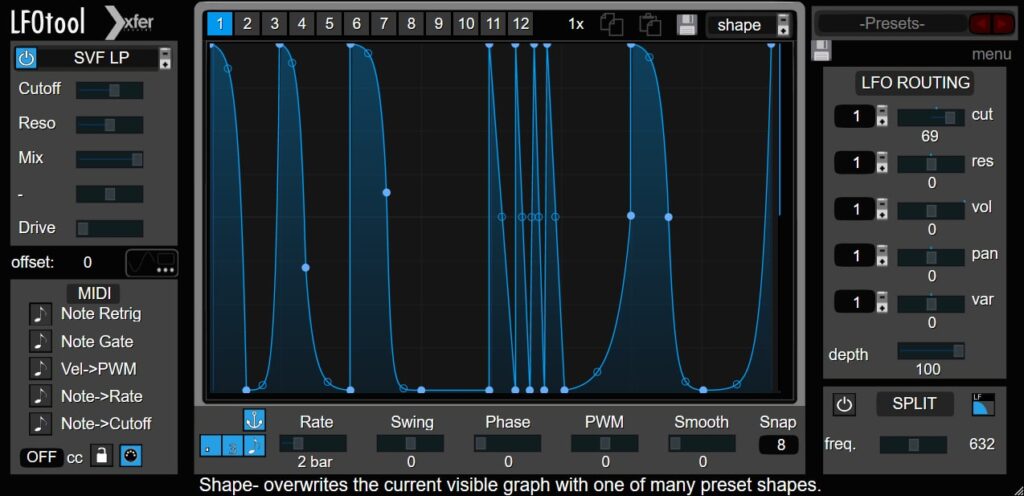Open the res LFO number dropdown arrows
The image size is (1024, 496).
882,163
